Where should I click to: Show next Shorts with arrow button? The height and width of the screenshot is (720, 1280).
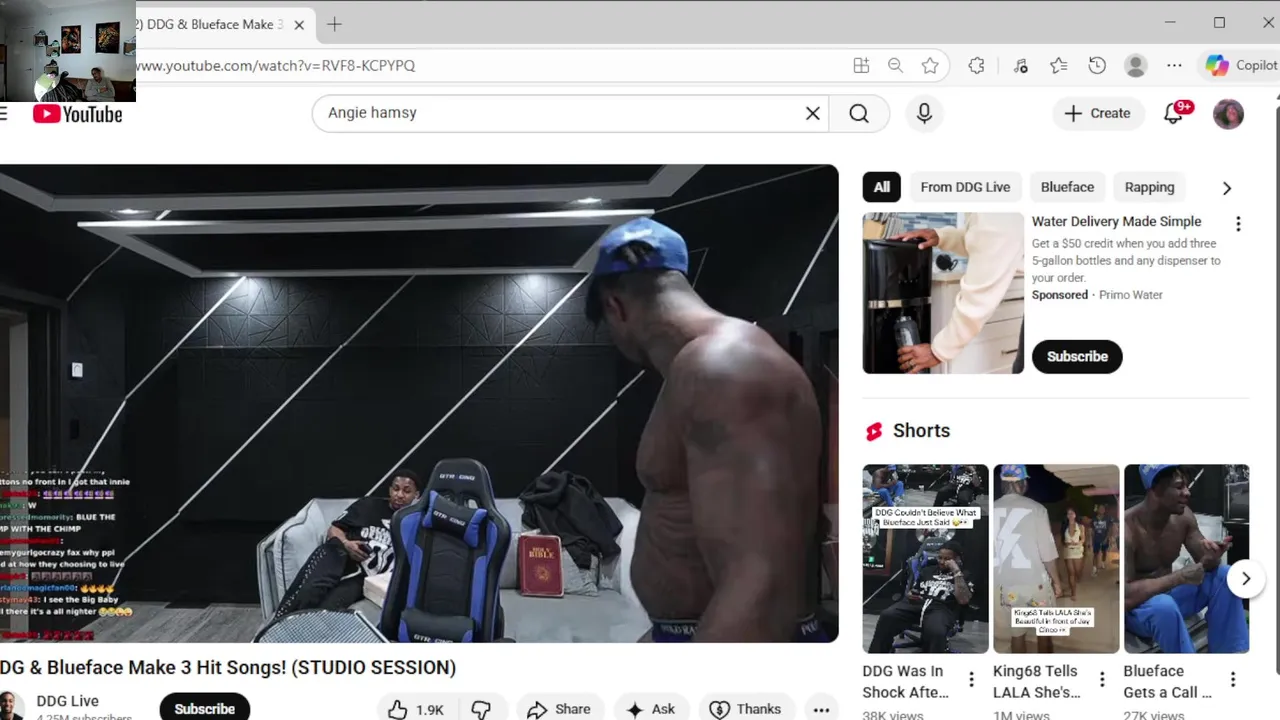coord(1245,578)
